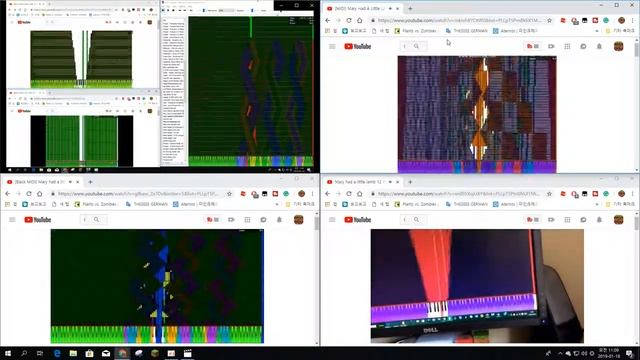640x360 pixels.
Task: Open the Plants vs. Zombies bookmark in the bottom-right window
Action: [416, 204]
